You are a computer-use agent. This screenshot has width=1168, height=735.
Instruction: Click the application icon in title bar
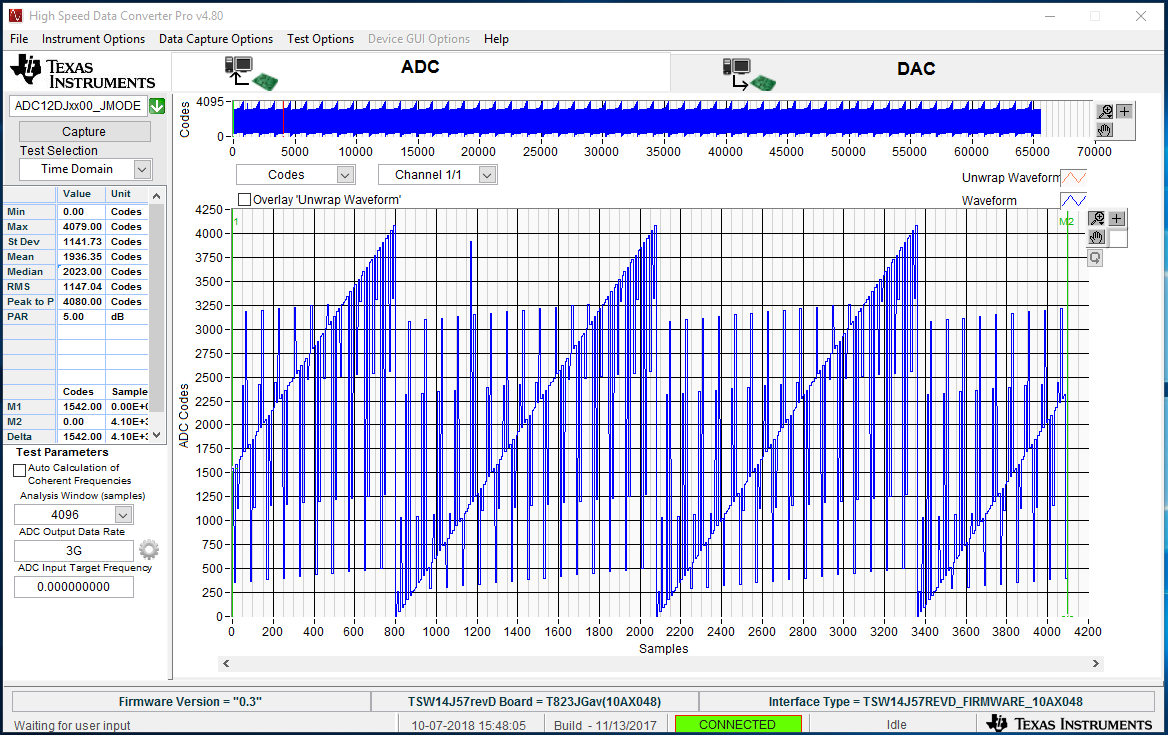point(15,15)
